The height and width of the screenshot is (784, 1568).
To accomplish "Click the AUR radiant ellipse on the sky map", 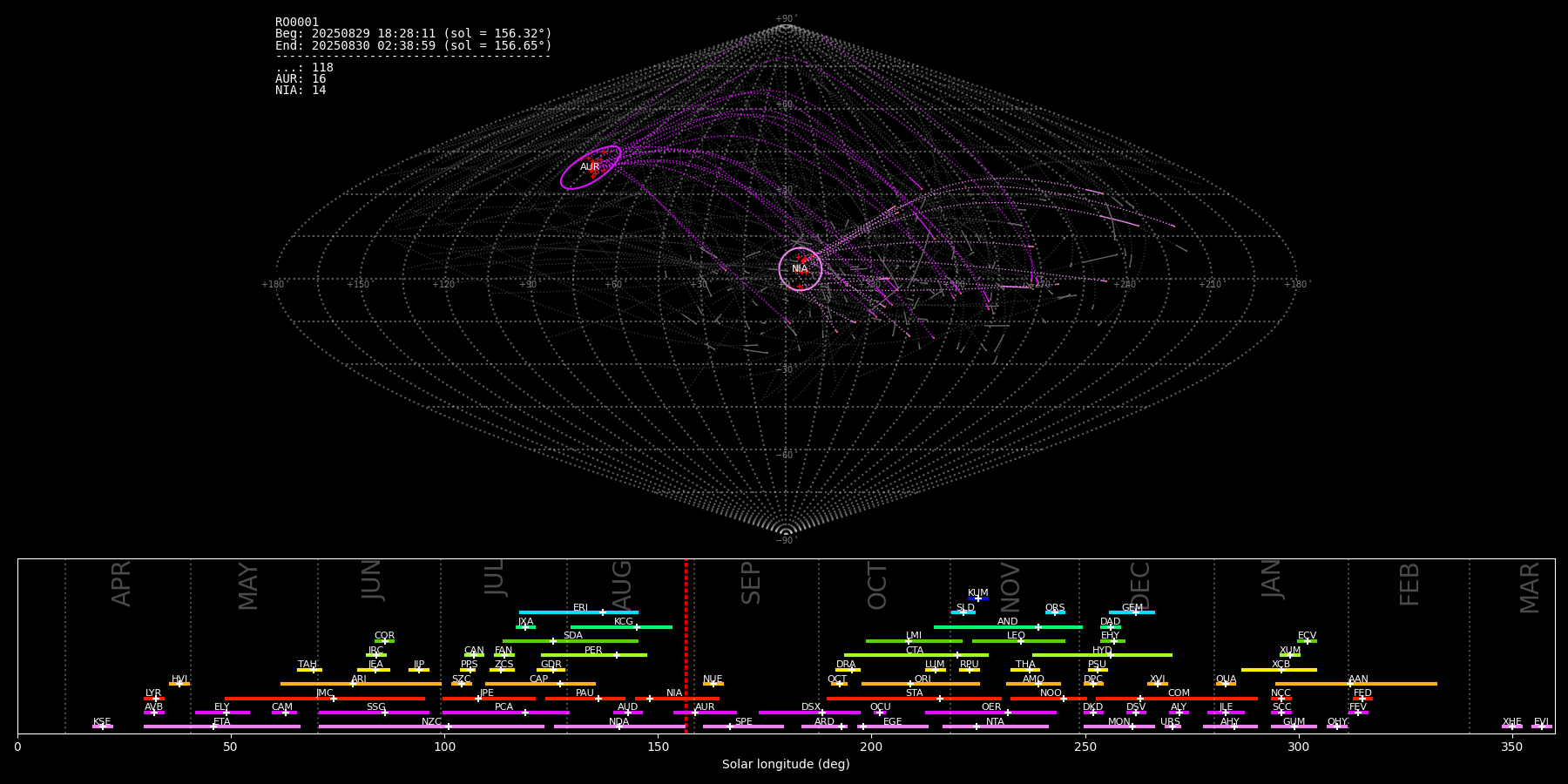I will coord(591,167).
